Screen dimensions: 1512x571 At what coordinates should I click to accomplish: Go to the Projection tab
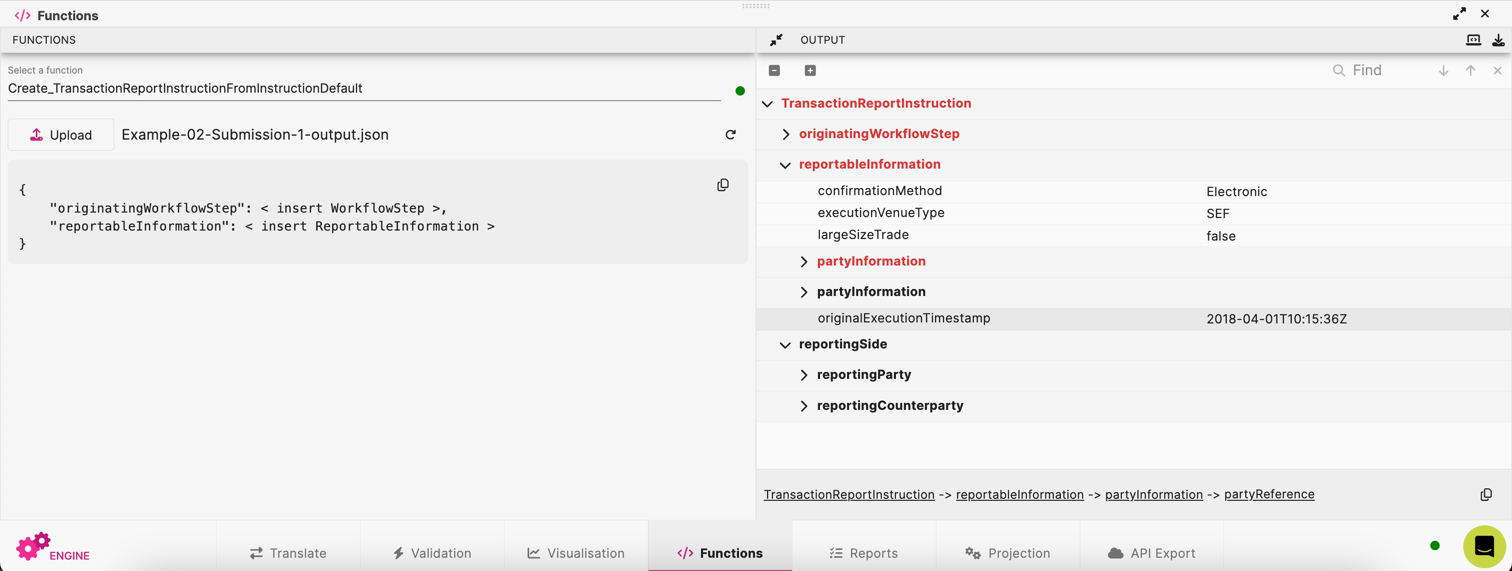1008,553
